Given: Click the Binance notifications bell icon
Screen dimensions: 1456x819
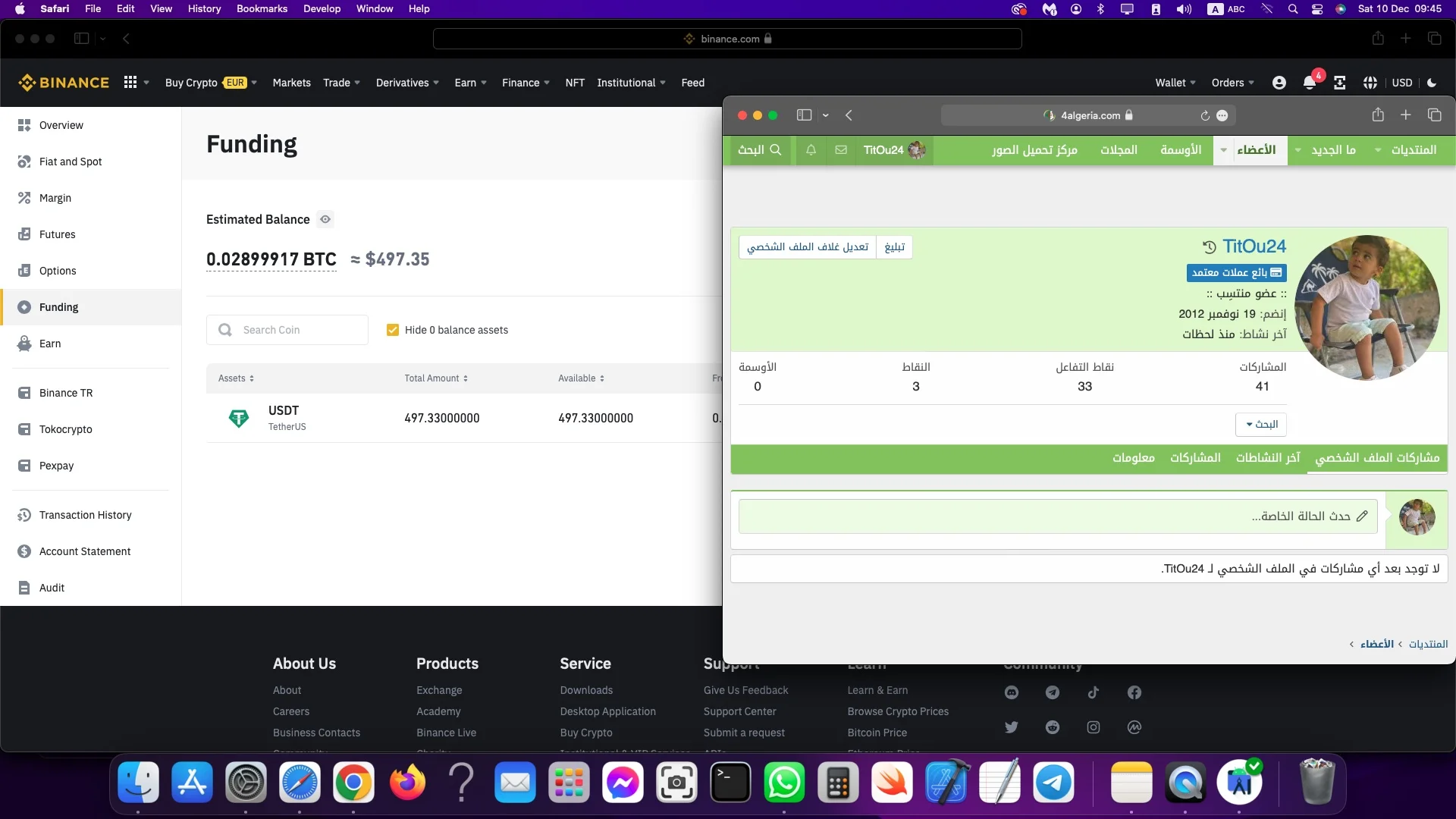Looking at the screenshot, I should (x=1309, y=83).
